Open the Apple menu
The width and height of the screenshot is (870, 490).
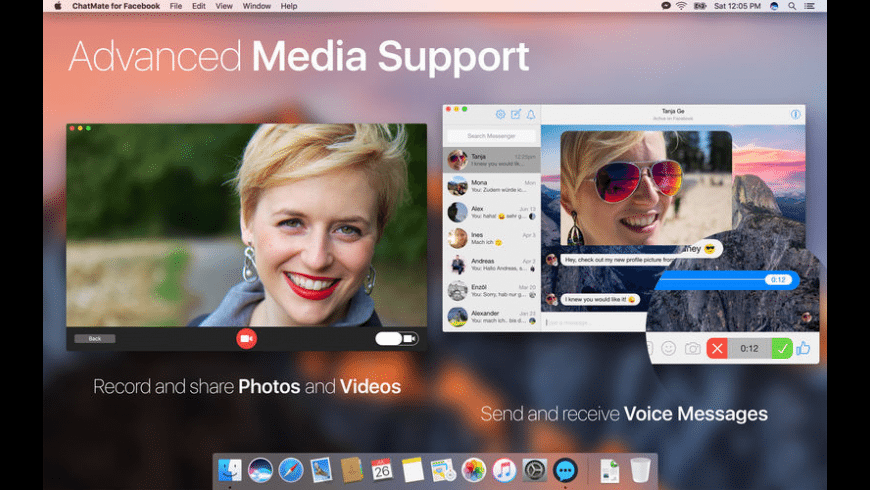pyautogui.click(x=58, y=6)
